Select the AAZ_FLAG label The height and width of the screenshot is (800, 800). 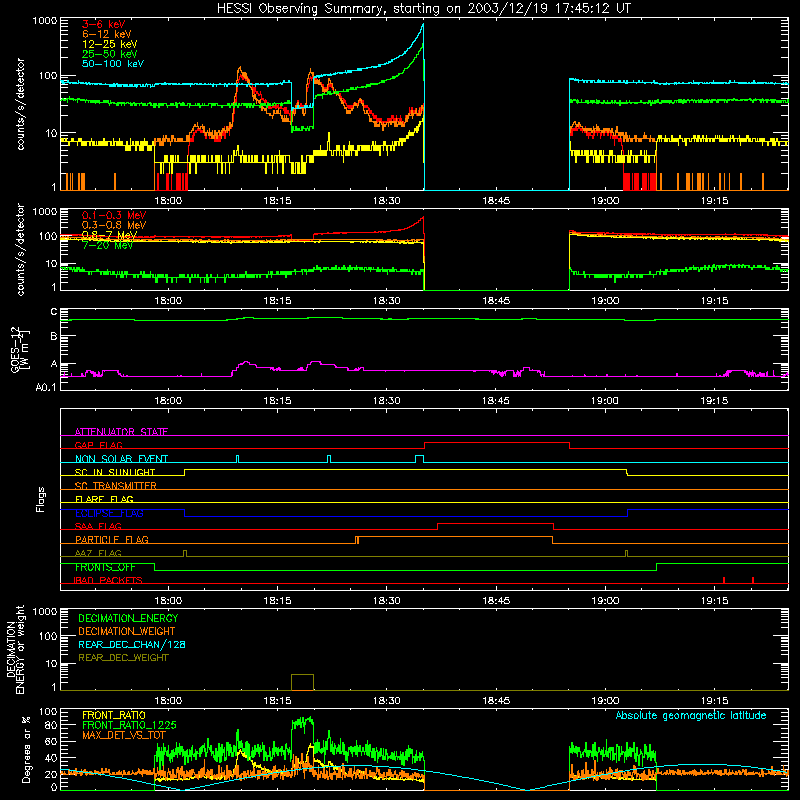(x=98, y=554)
